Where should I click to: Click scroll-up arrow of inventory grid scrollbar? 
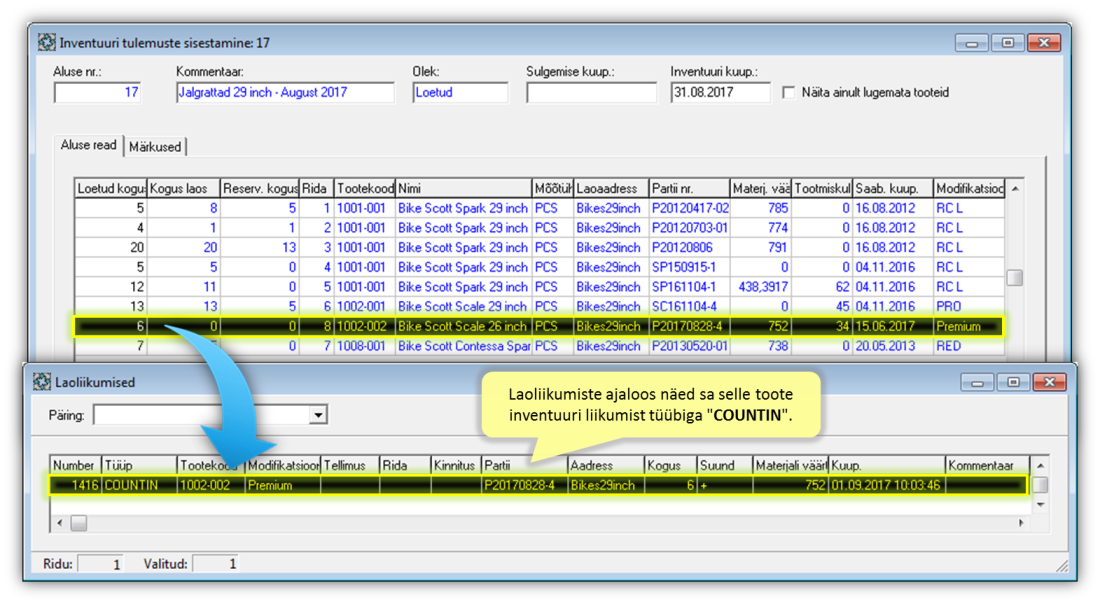(1014, 189)
